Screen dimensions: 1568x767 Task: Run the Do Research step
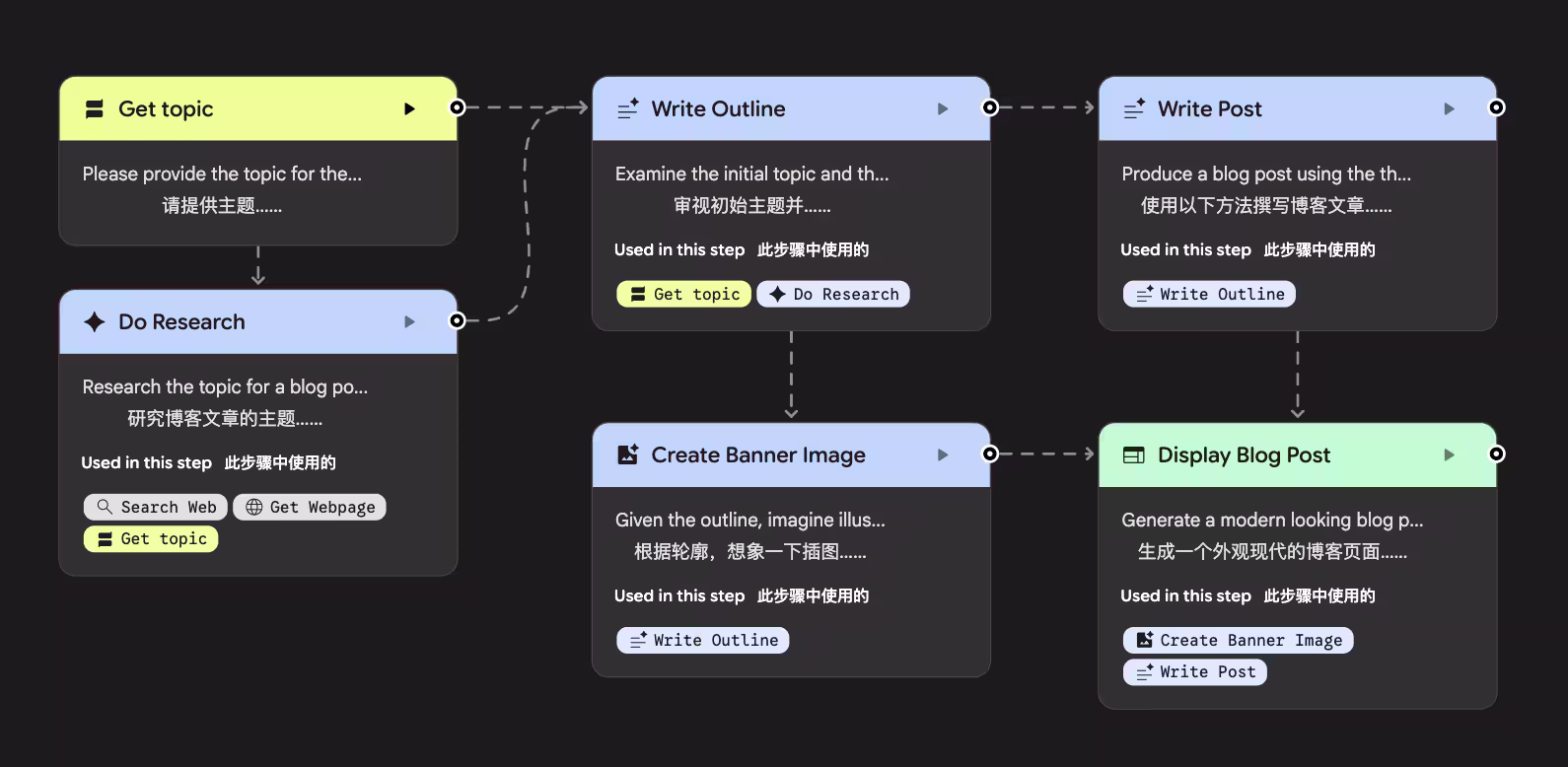pyautogui.click(x=409, y=322)
